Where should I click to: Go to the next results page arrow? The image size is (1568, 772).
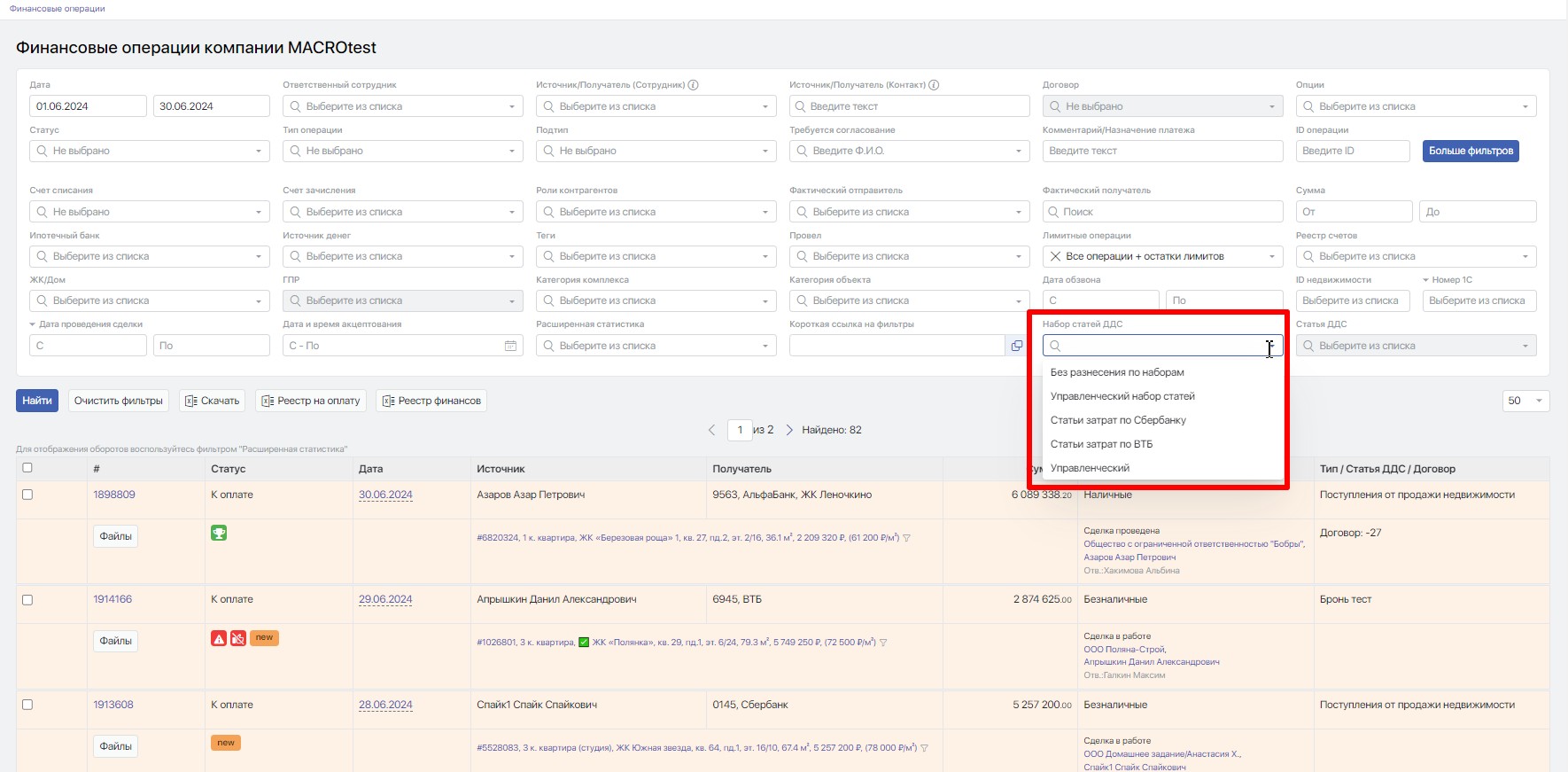pyautogui.click(x=789, y=430)
